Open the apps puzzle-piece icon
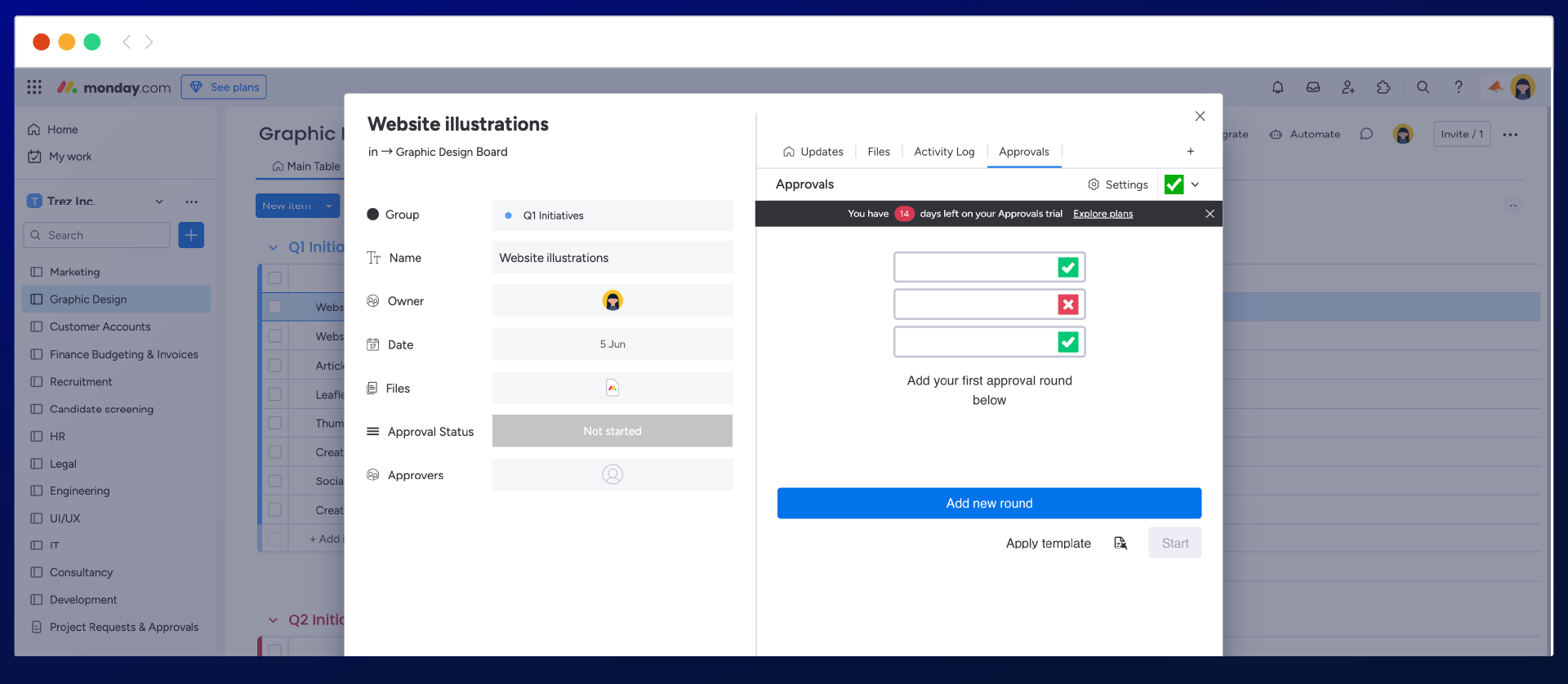The height and width of the screenshot is (684, 1568). click(x=1383, y=87)
